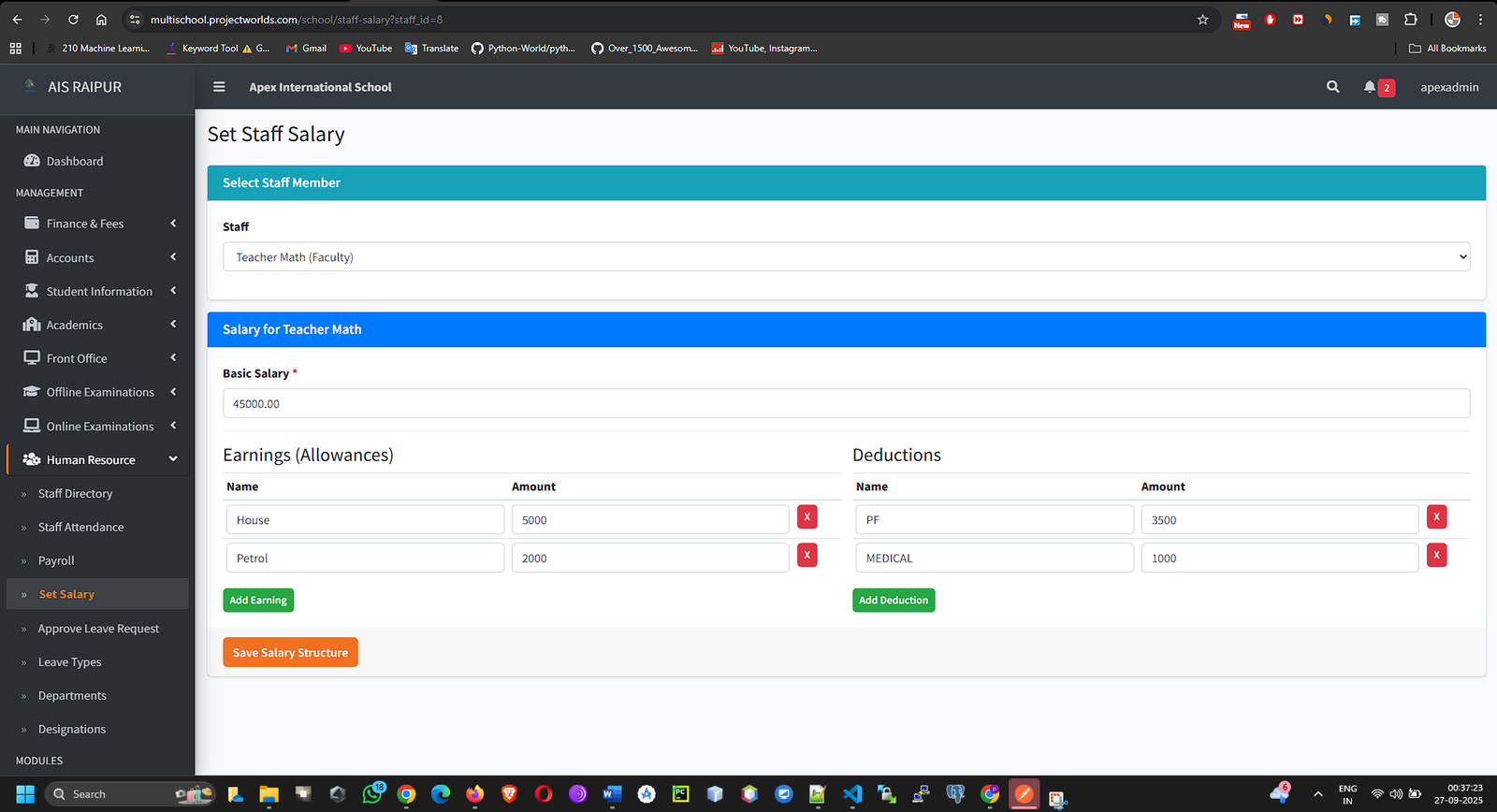
Task: Click the Basic Salary input field
Action: 846,404
